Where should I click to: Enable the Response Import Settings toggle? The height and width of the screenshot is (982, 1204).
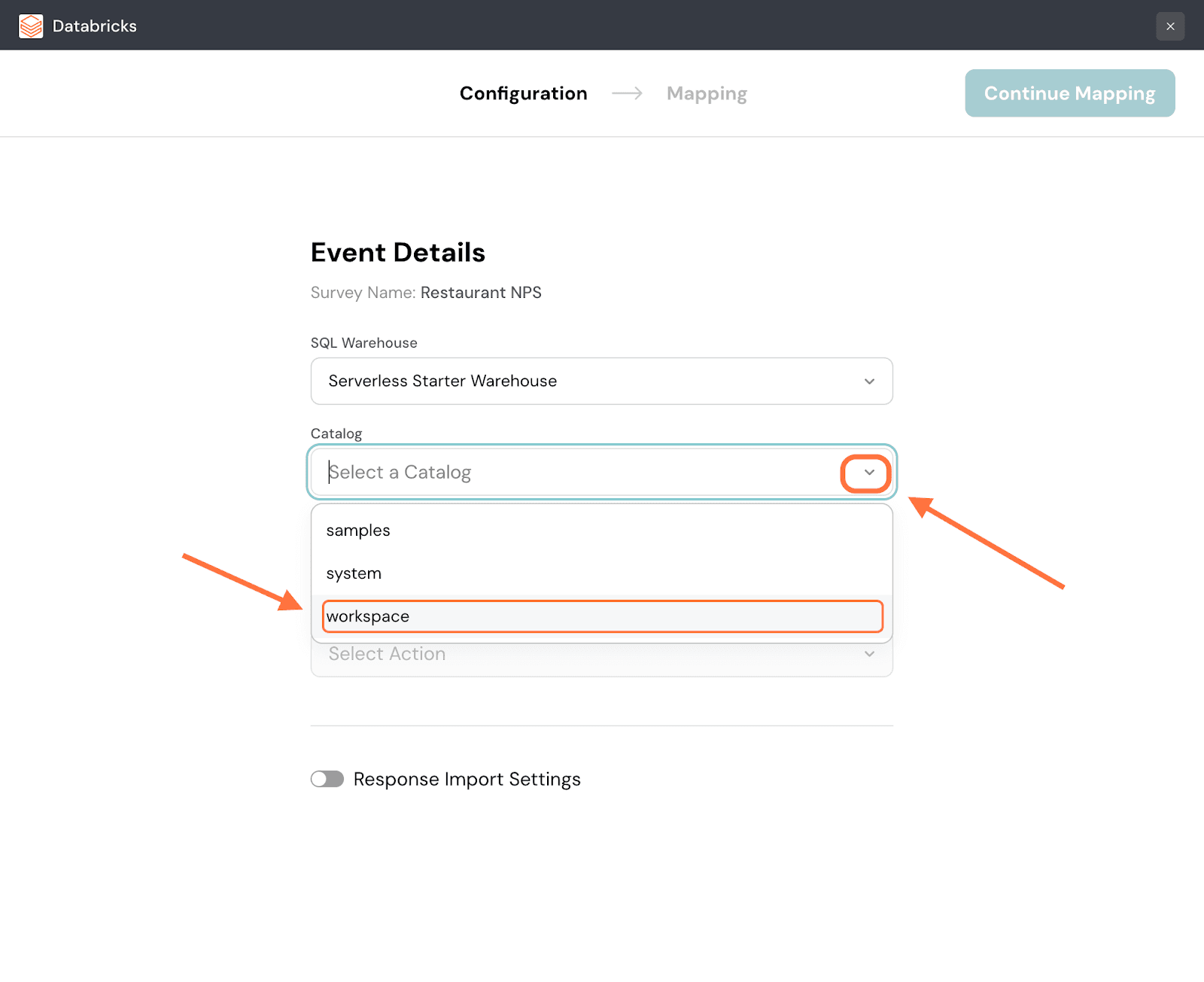point(327,779)
